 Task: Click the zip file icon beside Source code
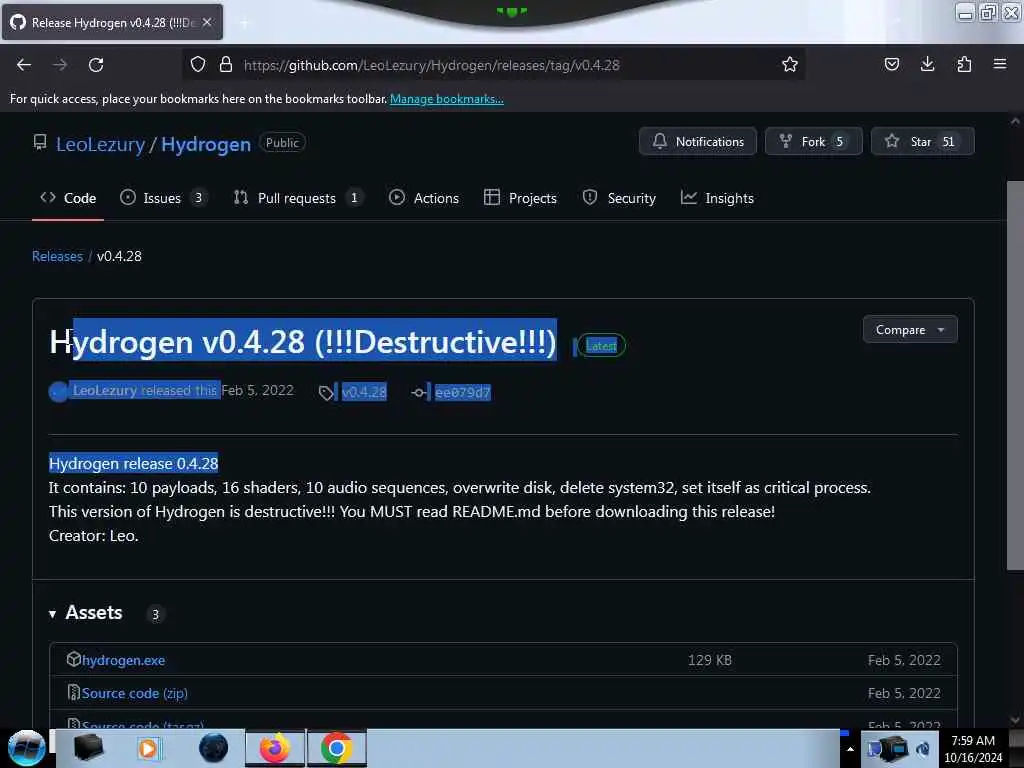[x=74, y=692]
